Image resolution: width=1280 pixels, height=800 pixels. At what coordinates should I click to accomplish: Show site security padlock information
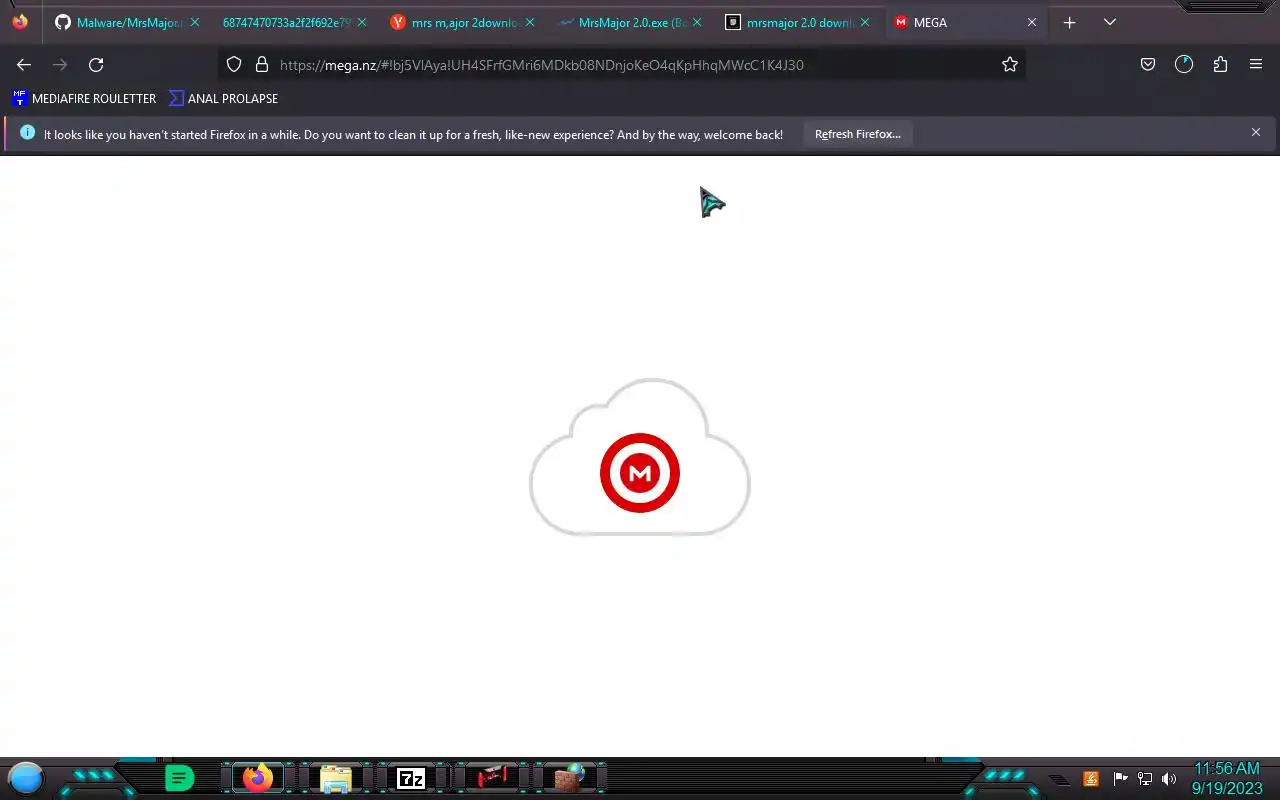pos(262,64)
